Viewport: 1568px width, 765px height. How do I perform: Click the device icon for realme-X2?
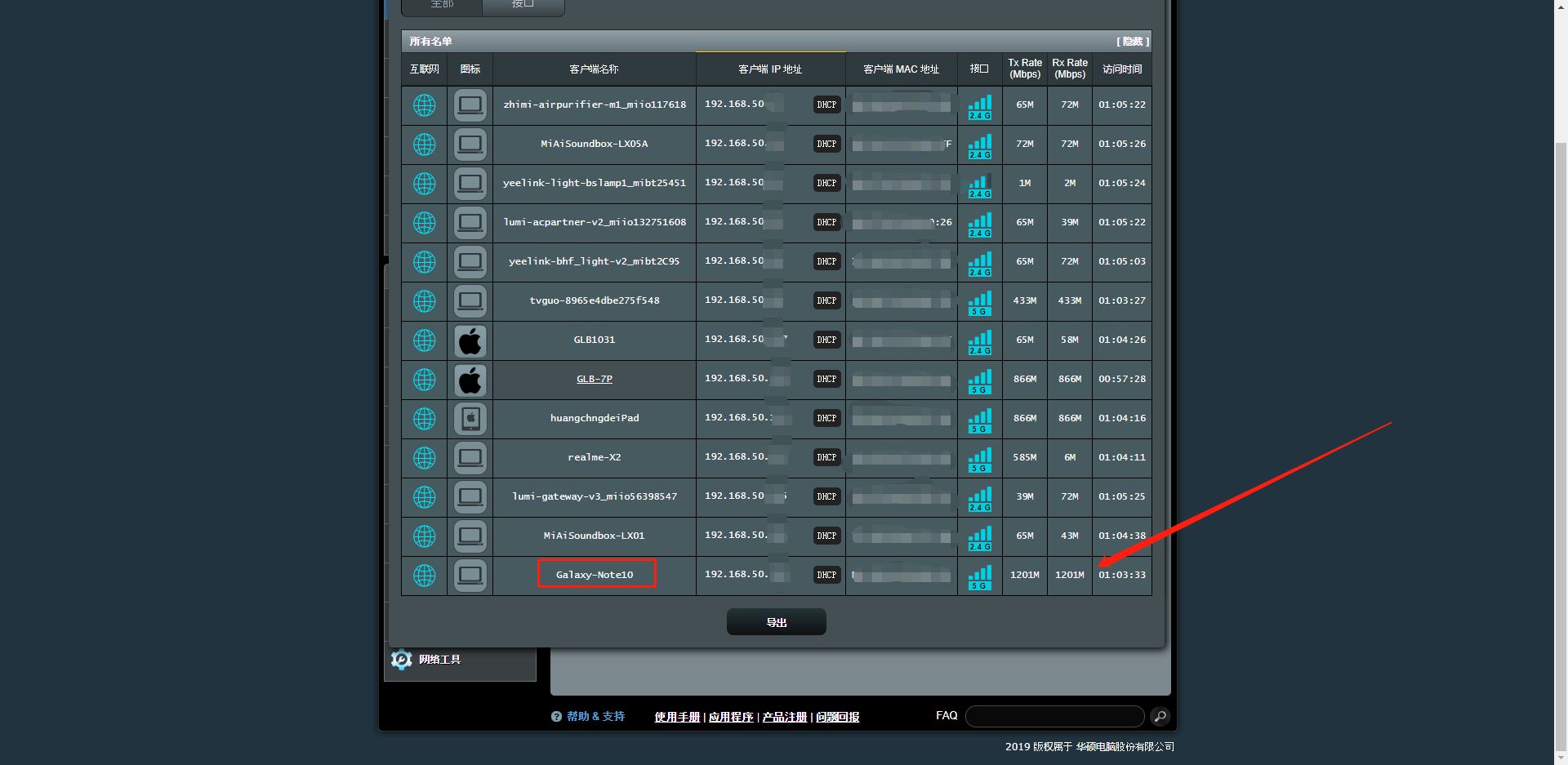(470, 458)
